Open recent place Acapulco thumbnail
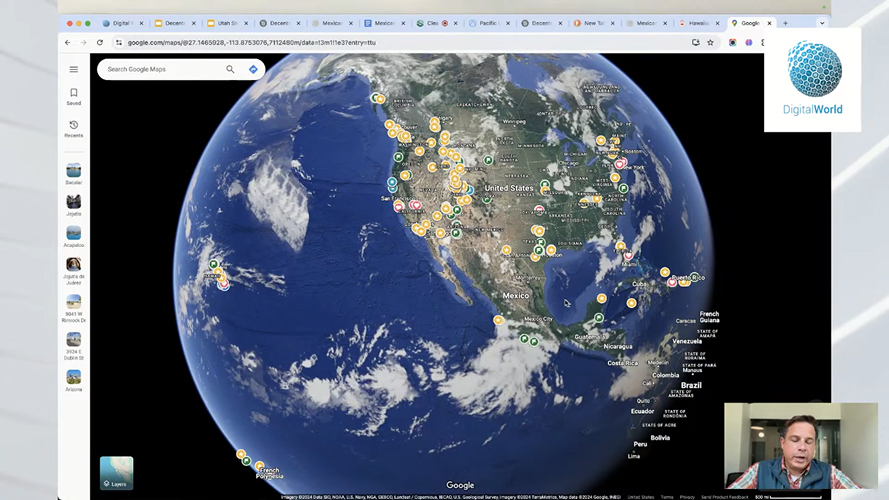 pyautogui.click(x=74, y=233)
